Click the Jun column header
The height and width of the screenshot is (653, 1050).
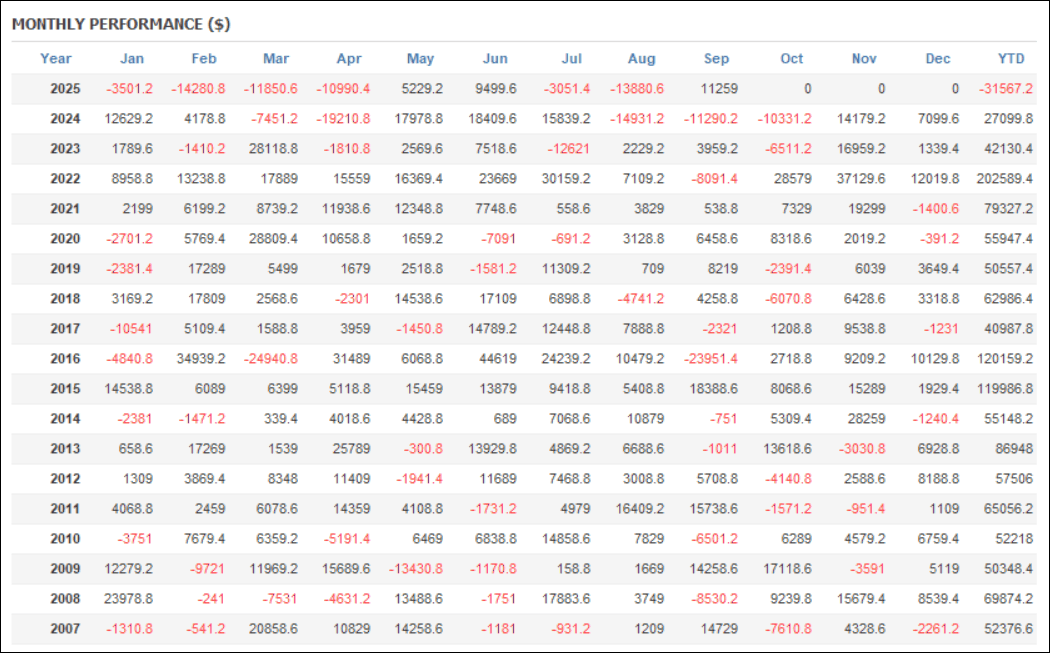tap(494, 58)
